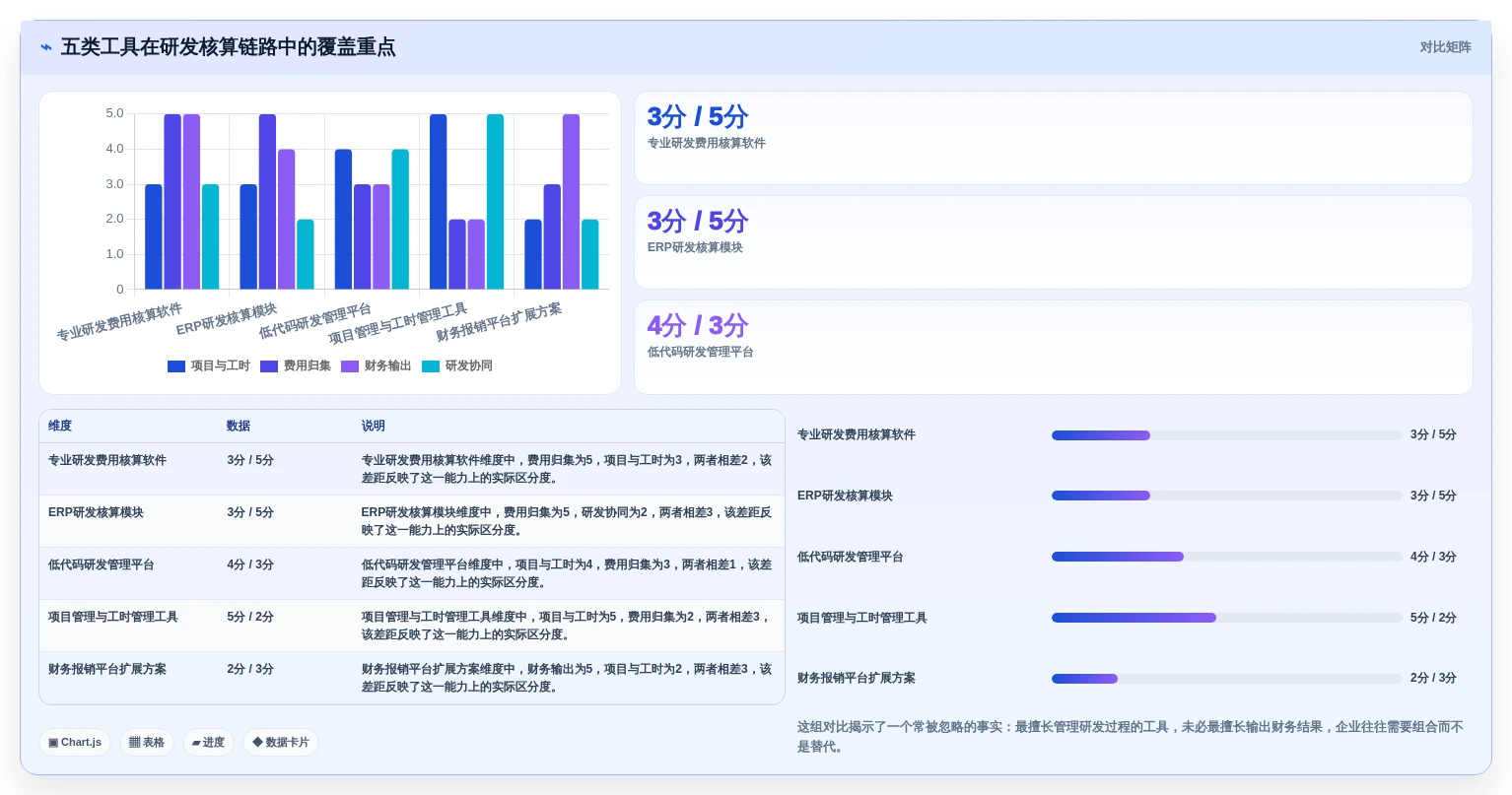Select table row 专业研发费用核算软件
The width and height of the screenshot is (1512, 795).
tap(412, 469)
